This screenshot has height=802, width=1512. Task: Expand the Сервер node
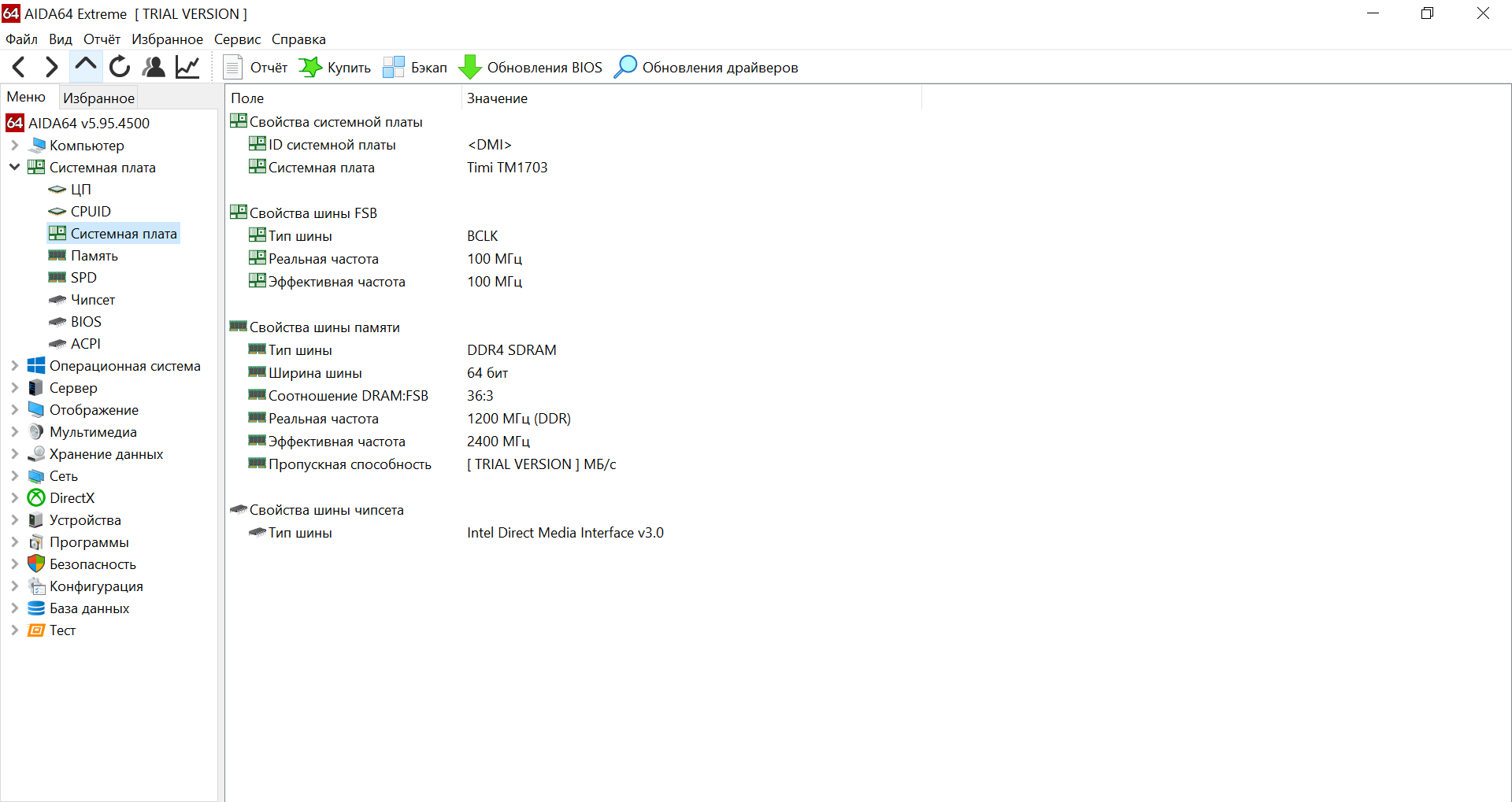click(x=14, y=387)
